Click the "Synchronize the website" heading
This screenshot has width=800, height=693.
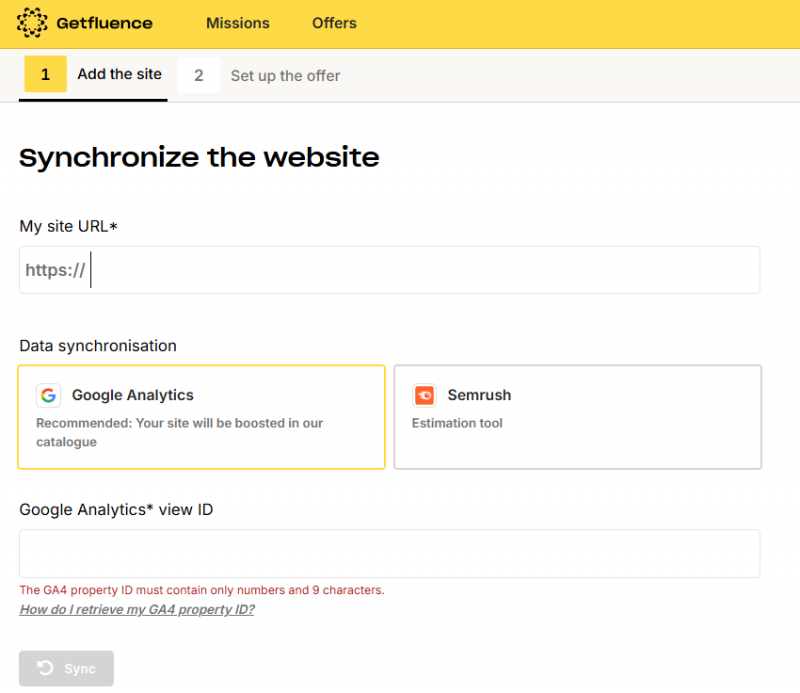(199, 158)
